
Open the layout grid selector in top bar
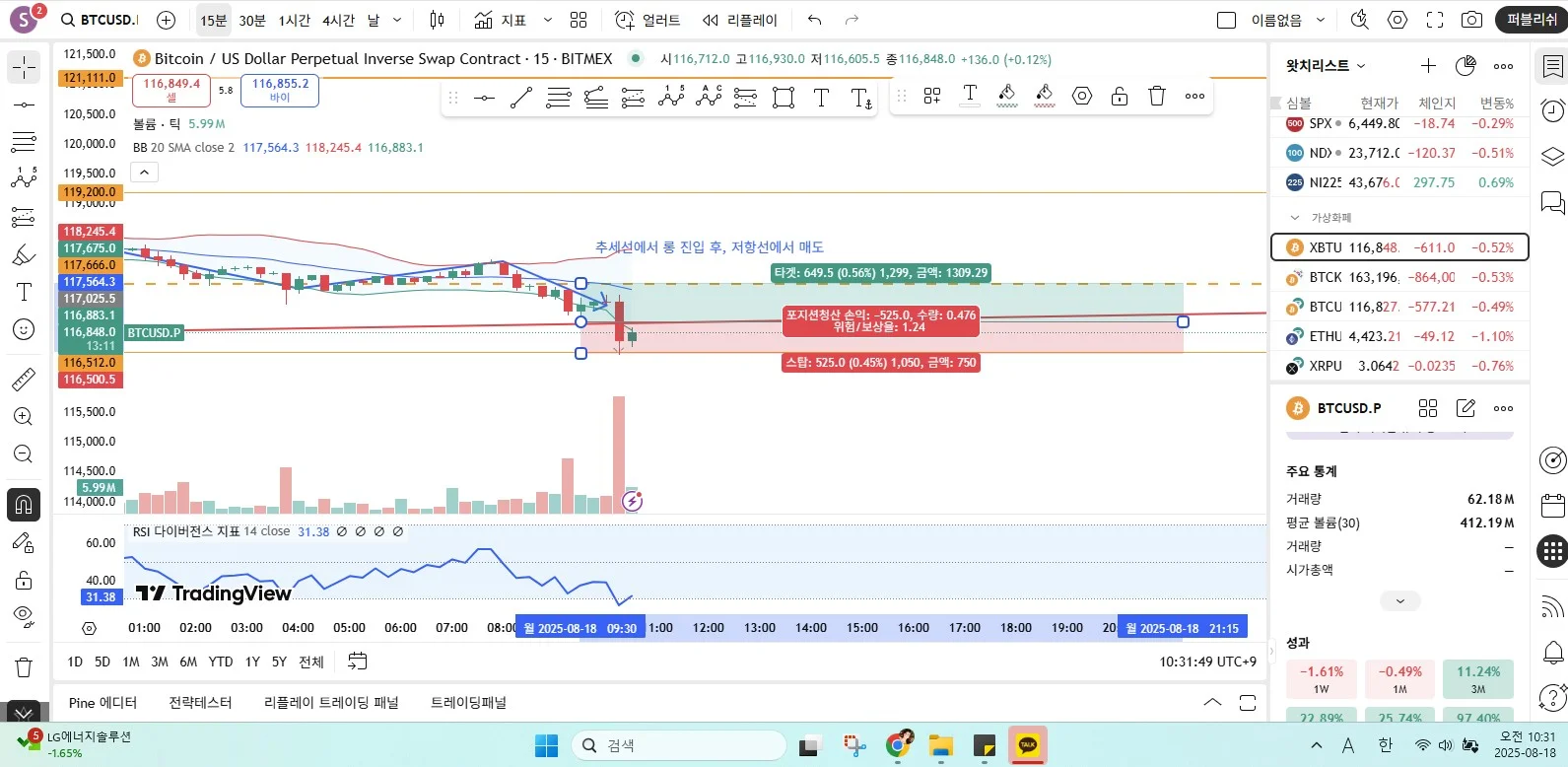[579, 20]
